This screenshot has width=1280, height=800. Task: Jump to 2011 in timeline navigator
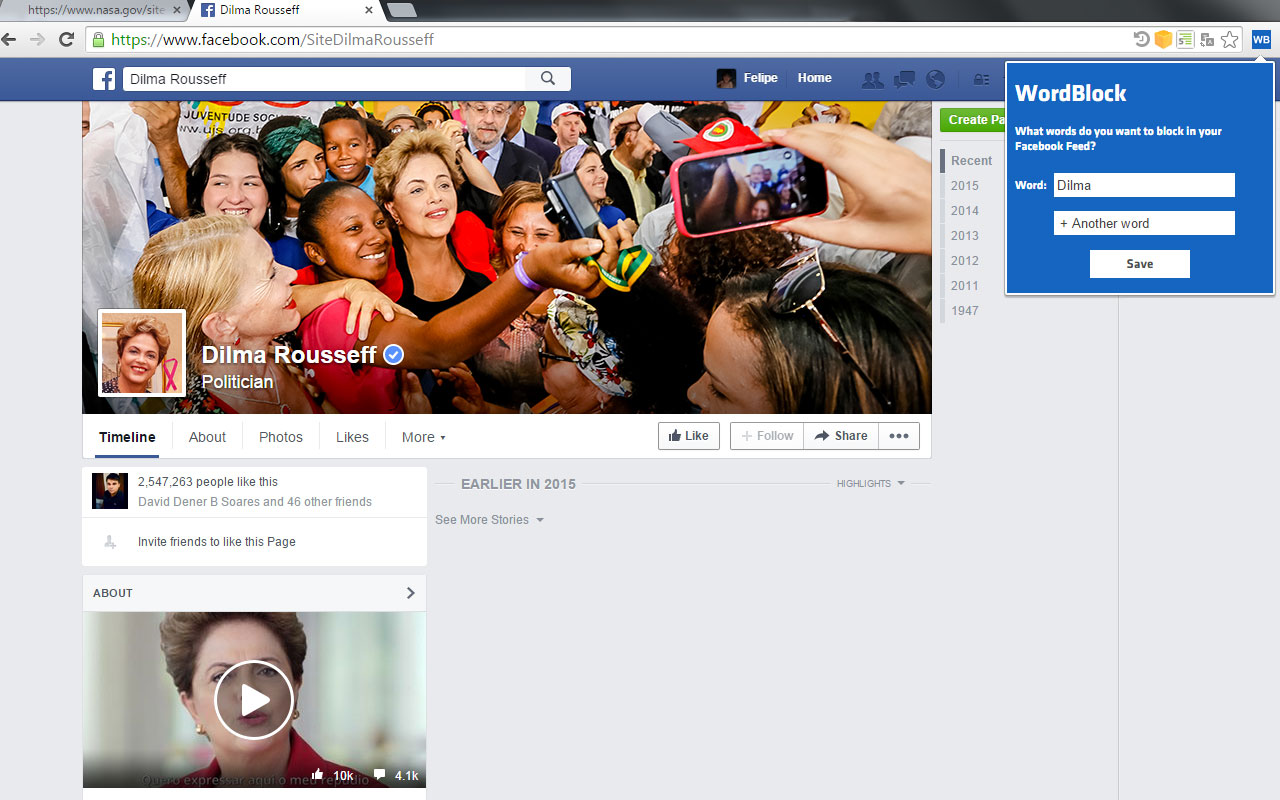tap(965, 286)
